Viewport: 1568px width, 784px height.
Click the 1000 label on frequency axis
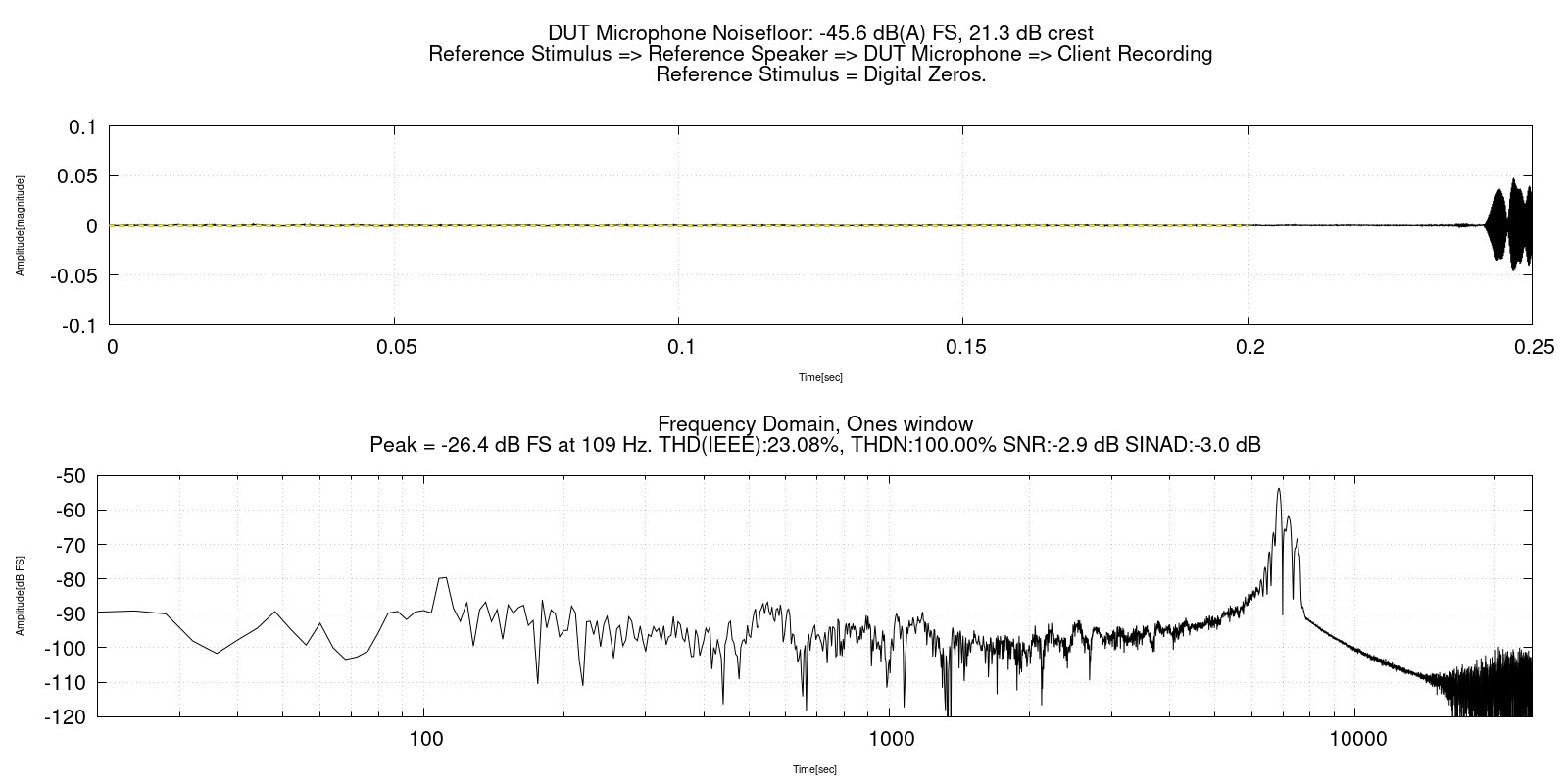click(890, 738)
